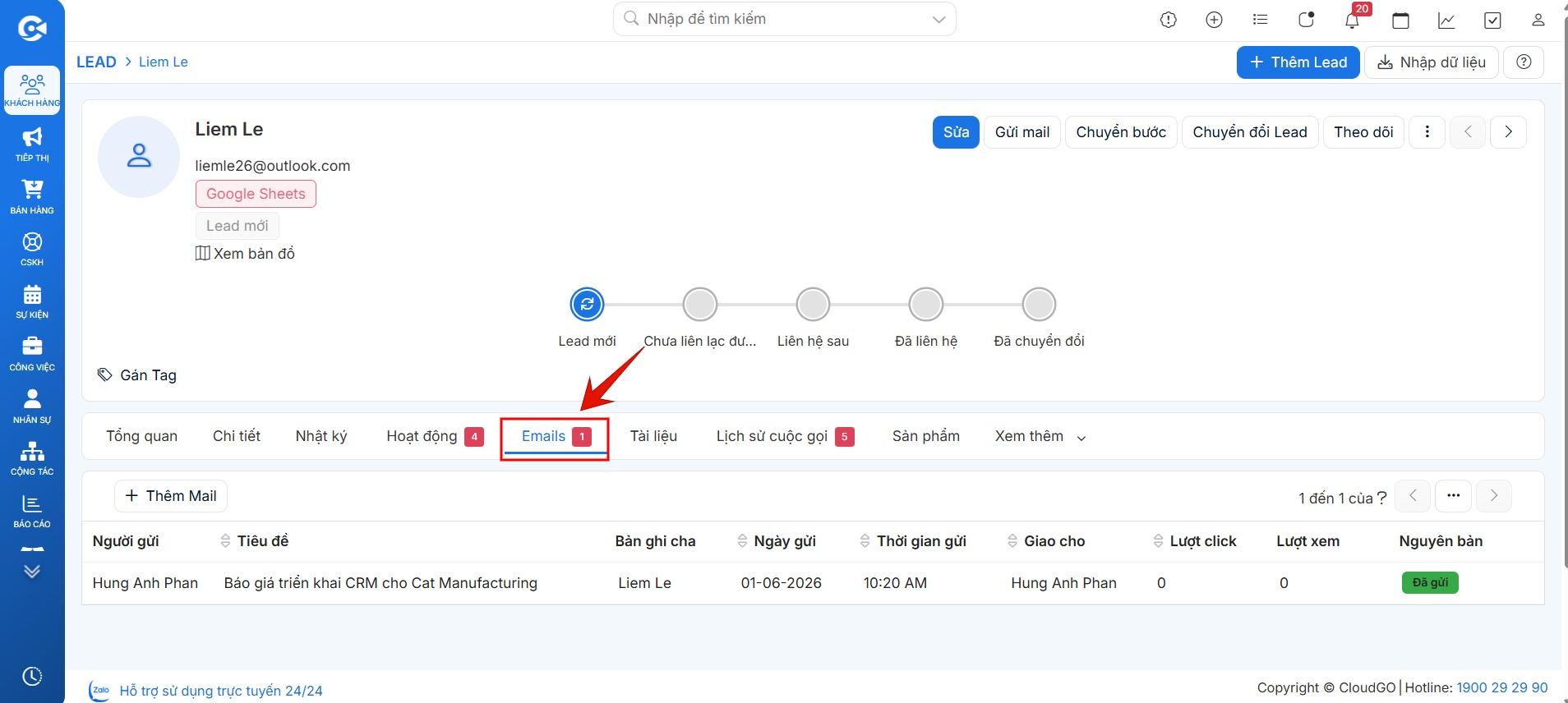Screen dimensions: 1568x703
Task: Click the Thêm Lead button
Action: click(x=1298, y=62)
